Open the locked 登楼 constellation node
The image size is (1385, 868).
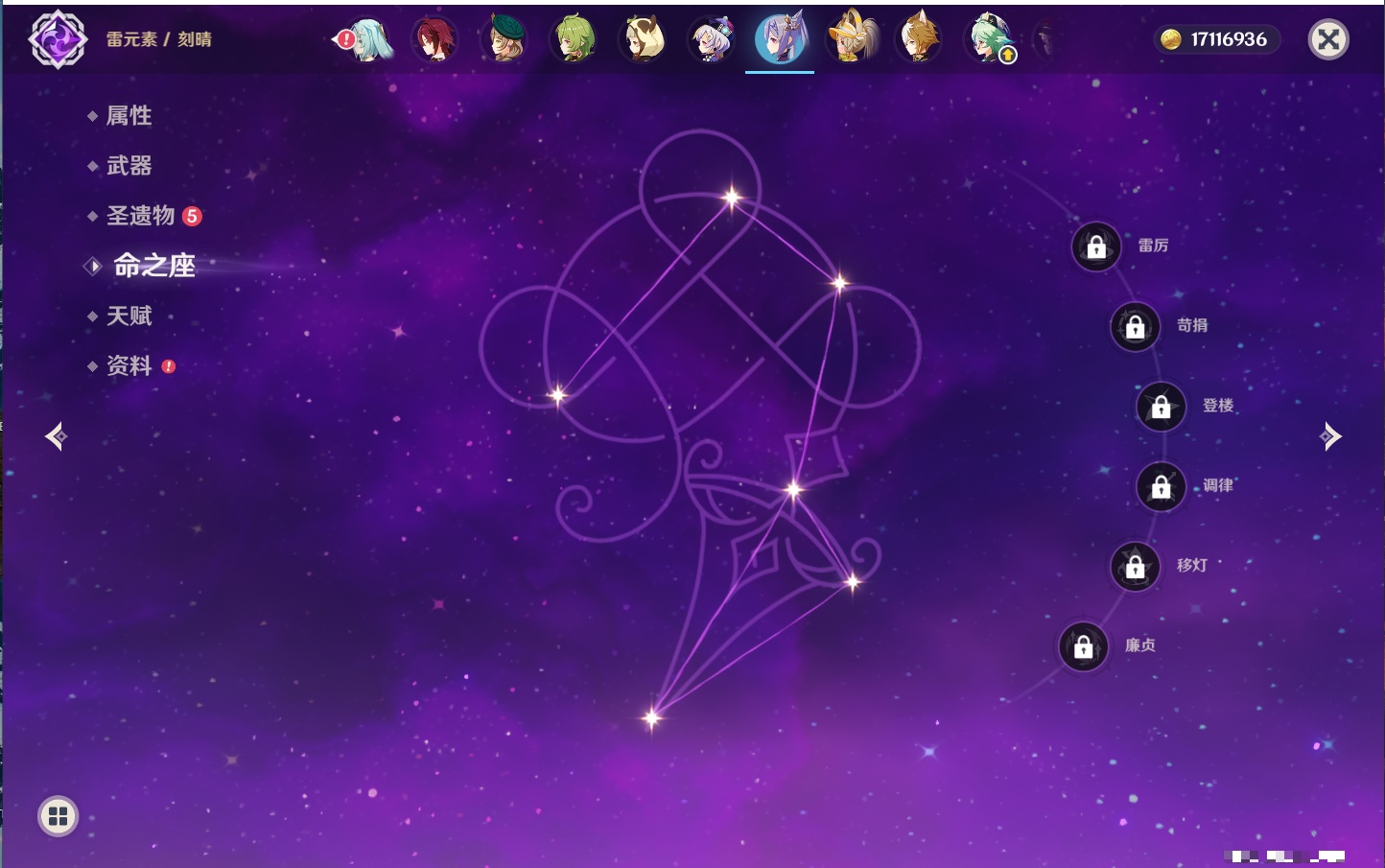pos(1162,406)
